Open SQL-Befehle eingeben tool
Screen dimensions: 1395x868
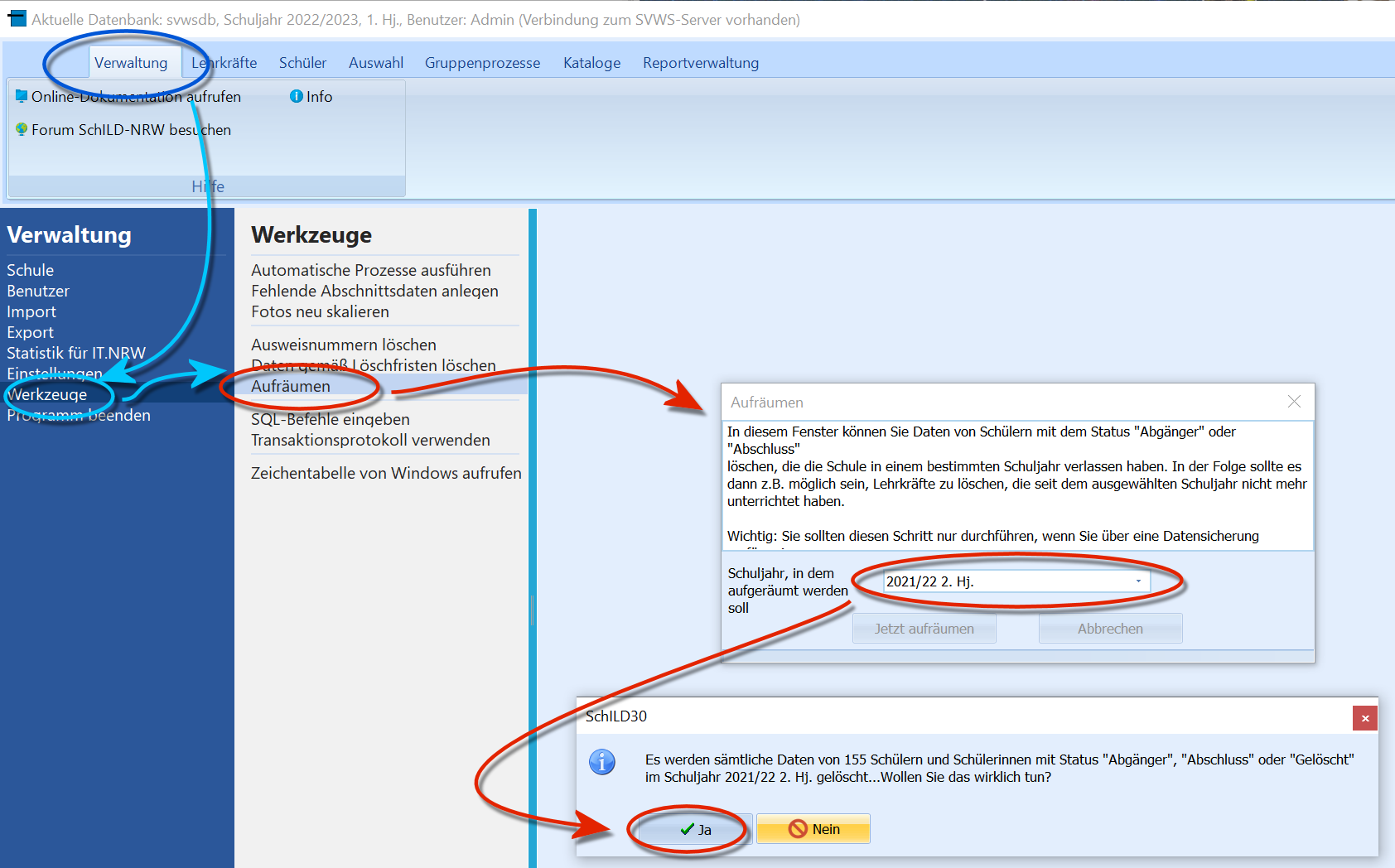[x=331, y=419]
